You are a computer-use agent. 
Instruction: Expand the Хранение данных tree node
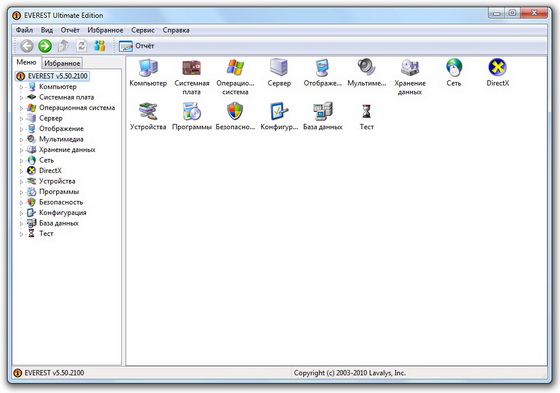(x=21, y=150)
